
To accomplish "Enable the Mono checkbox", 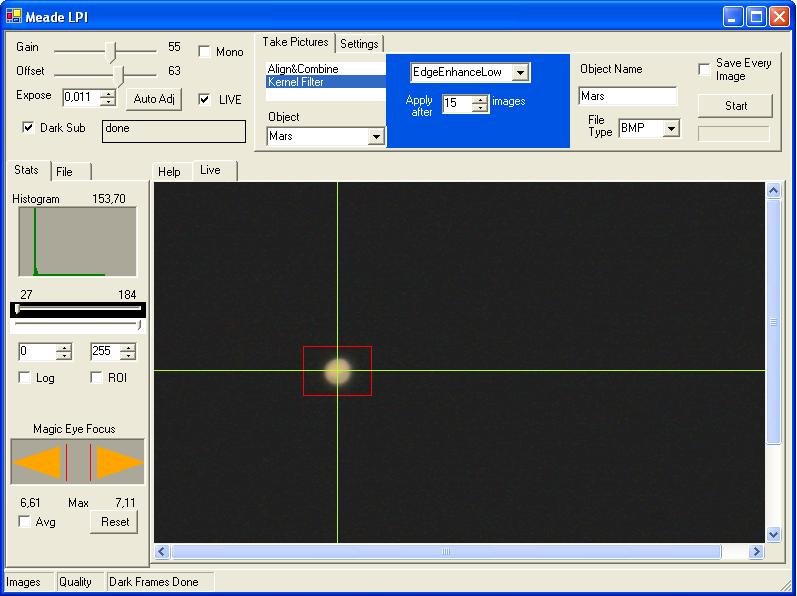I will click(205, 52).
